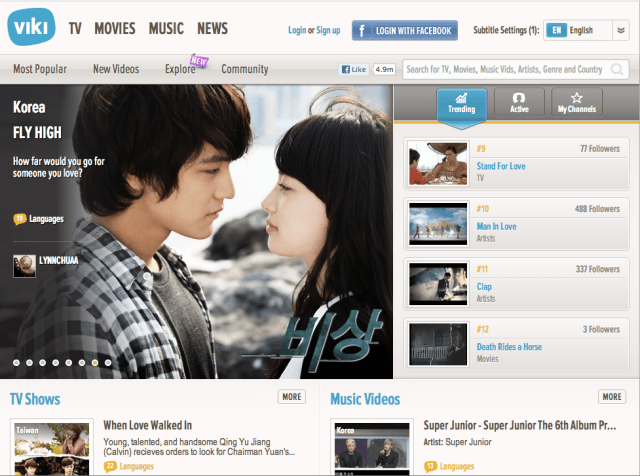This screenshot has height=476, width=640.
Task: Click the FLY HIGH banner title
Action: 37,132
